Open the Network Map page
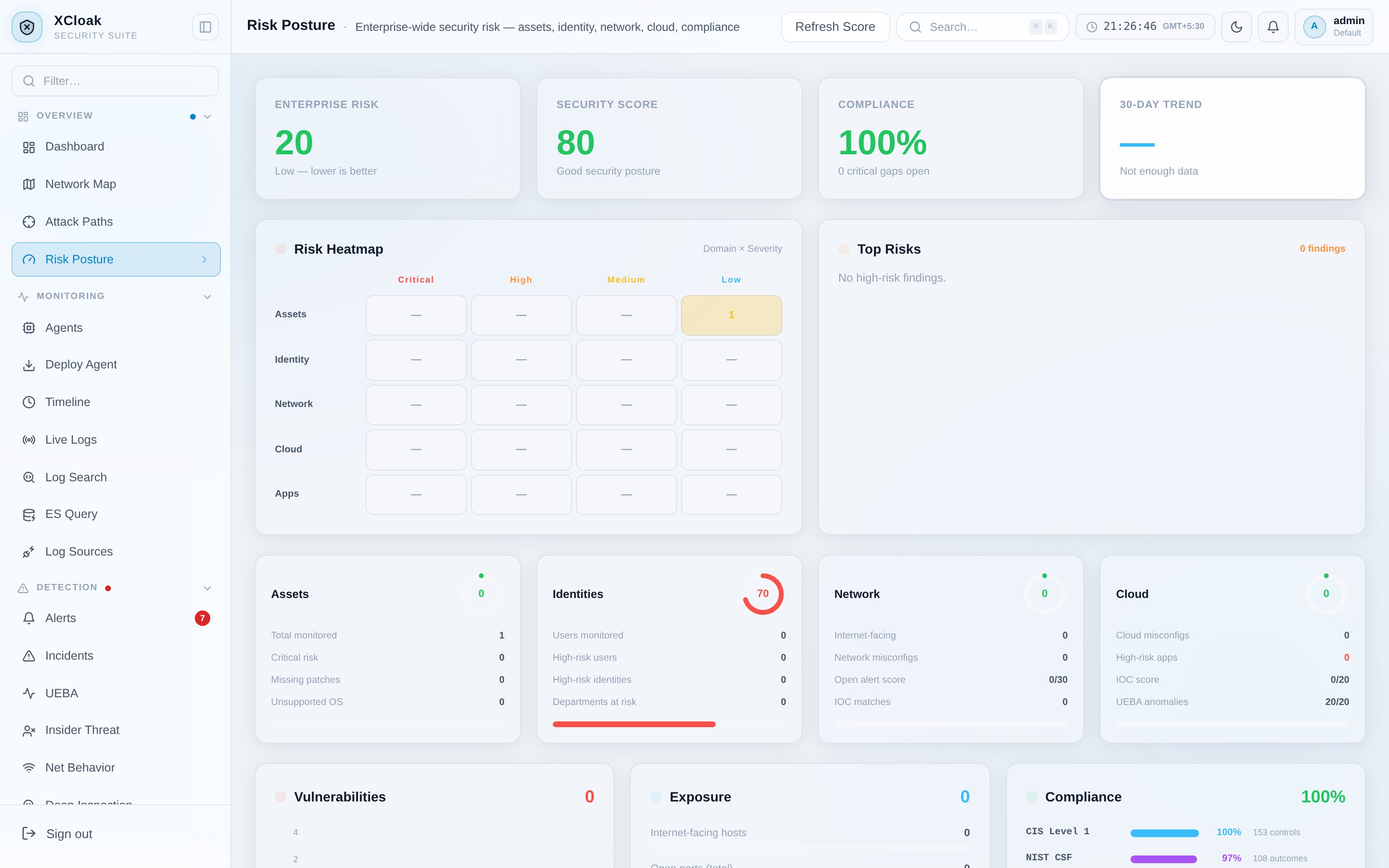Image resolution: width=1389 pixels, height=868 pixels. [116, 184]
